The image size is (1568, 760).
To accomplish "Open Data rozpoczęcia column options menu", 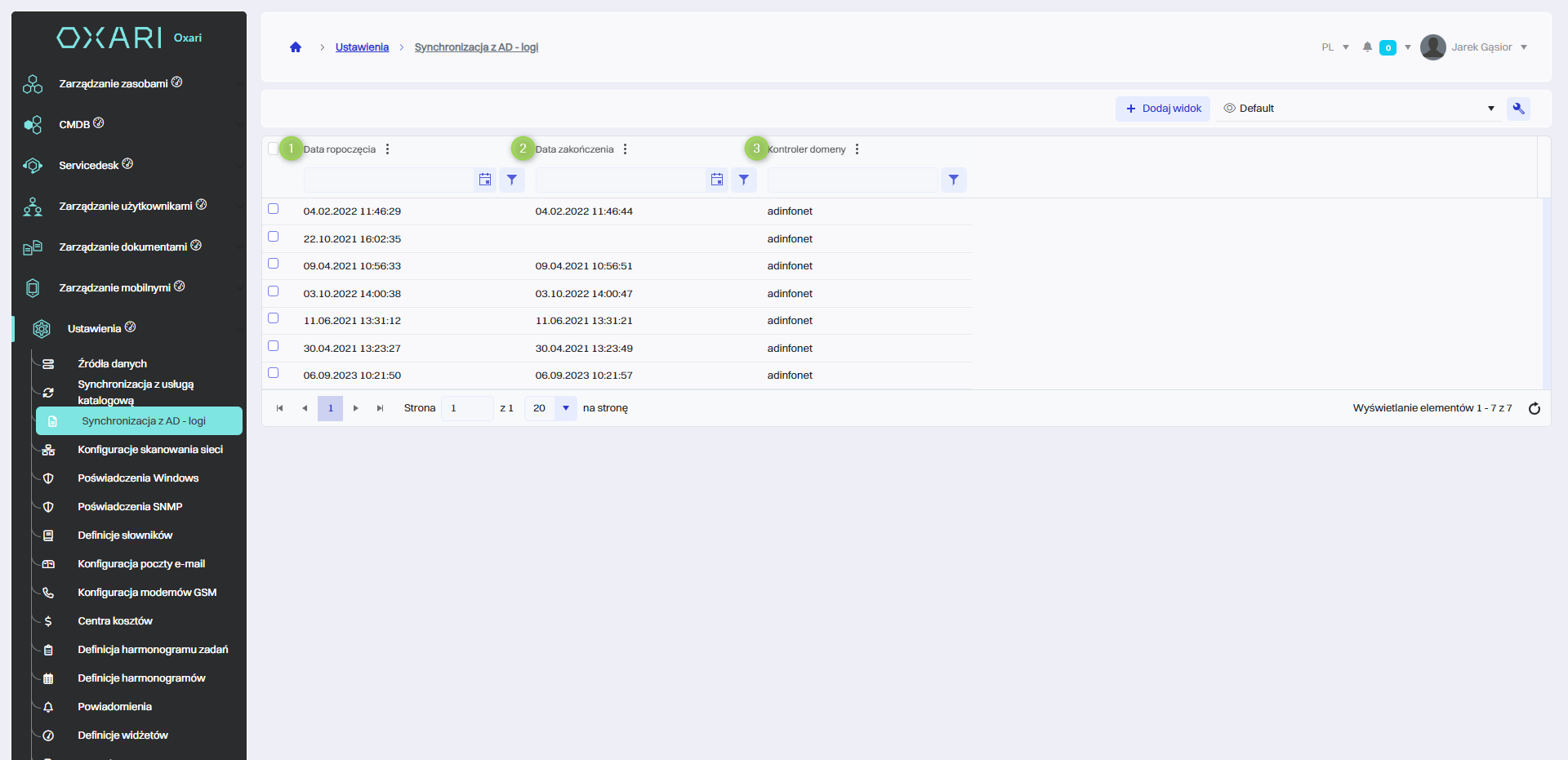I will (387, 149).
